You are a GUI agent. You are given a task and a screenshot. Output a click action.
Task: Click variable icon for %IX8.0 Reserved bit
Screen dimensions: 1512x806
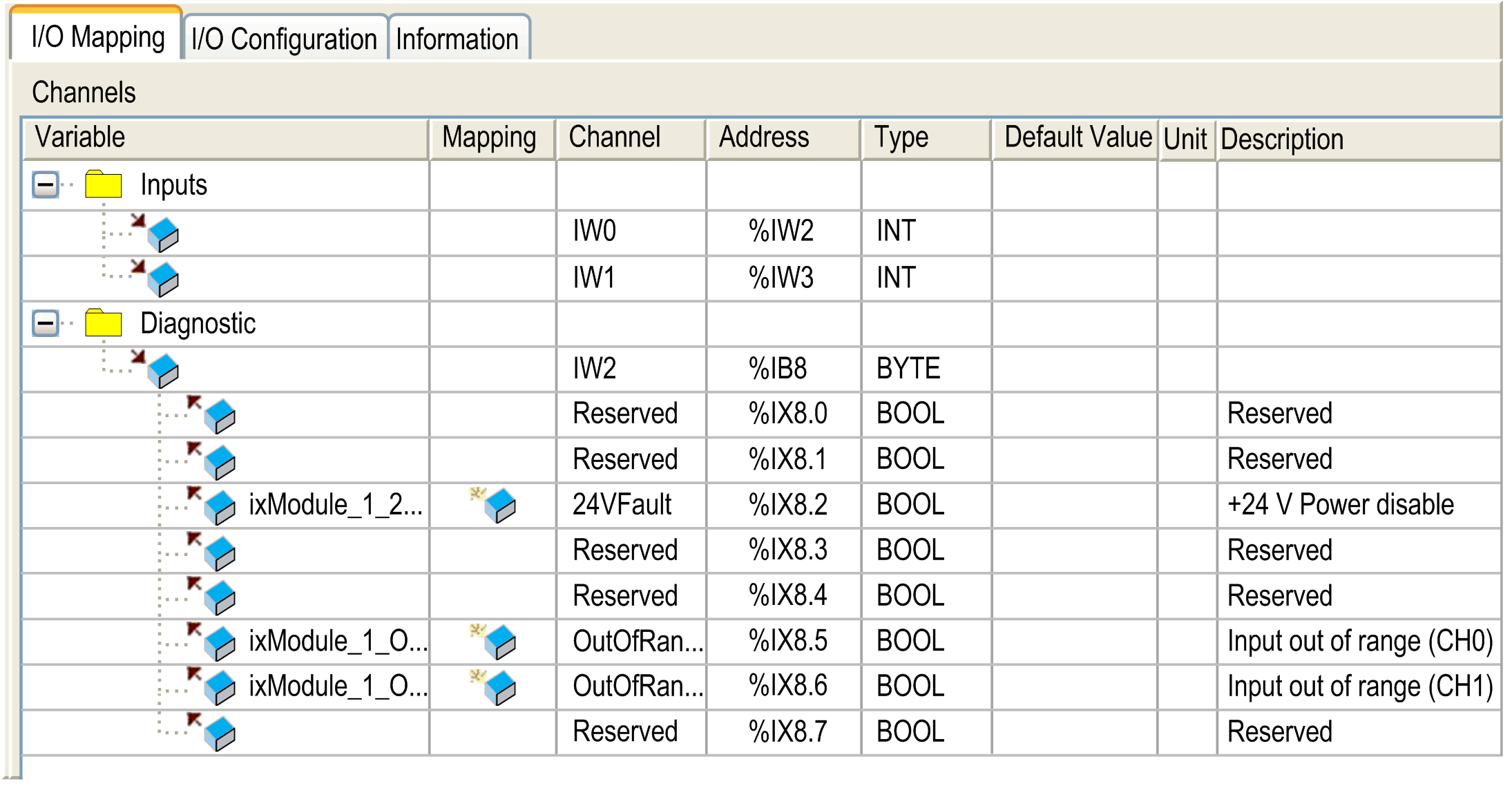tap(220, 416)
